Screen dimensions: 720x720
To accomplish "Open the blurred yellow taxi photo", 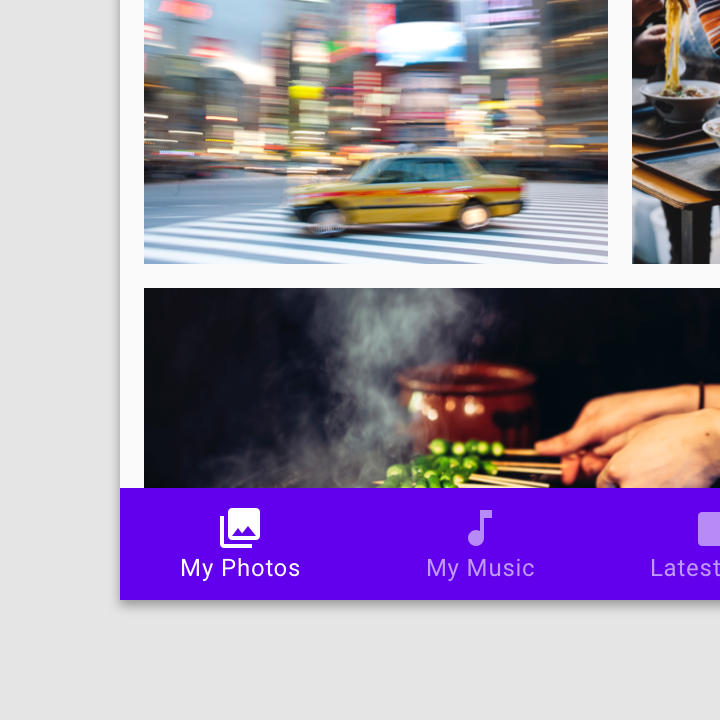I will 376,132.
